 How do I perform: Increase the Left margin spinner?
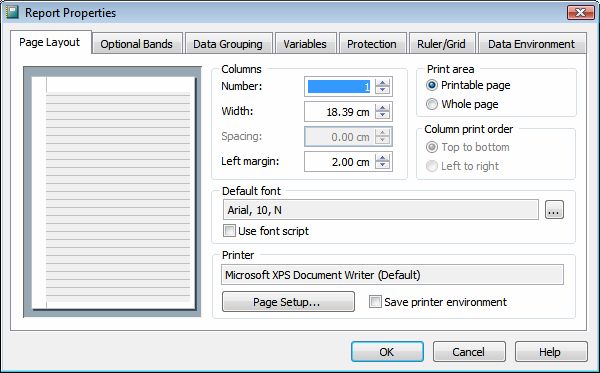point(382,158)
